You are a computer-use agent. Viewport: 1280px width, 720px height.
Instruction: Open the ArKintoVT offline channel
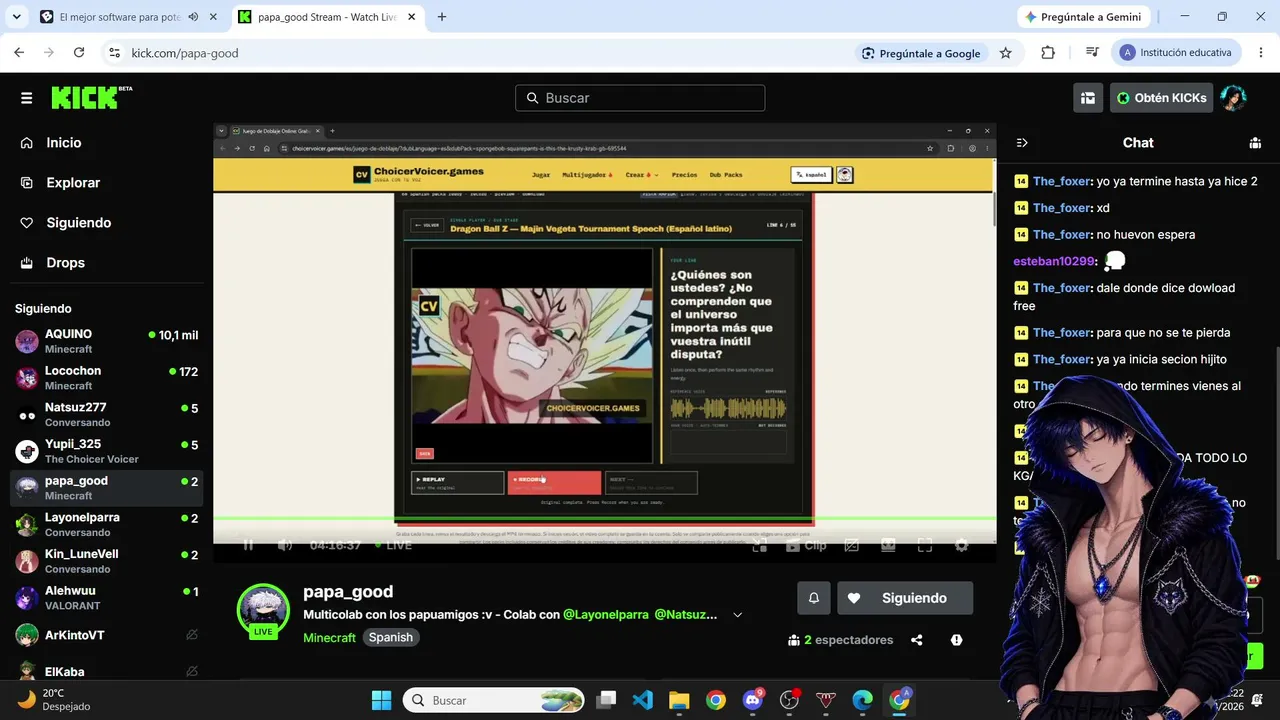(107, 635)
